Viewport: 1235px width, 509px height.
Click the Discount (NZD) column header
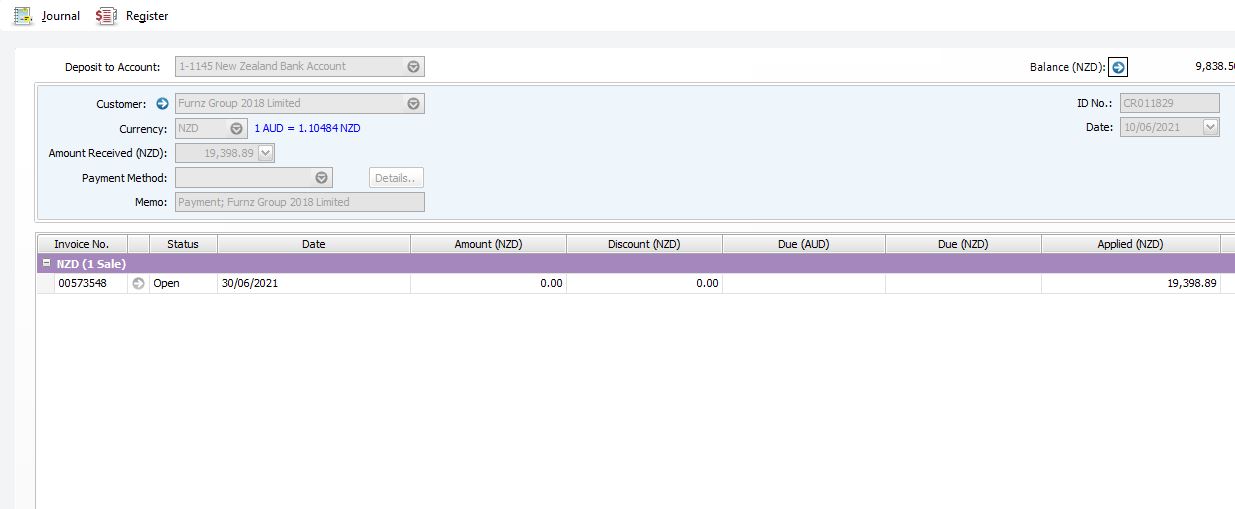pos(644,244)
